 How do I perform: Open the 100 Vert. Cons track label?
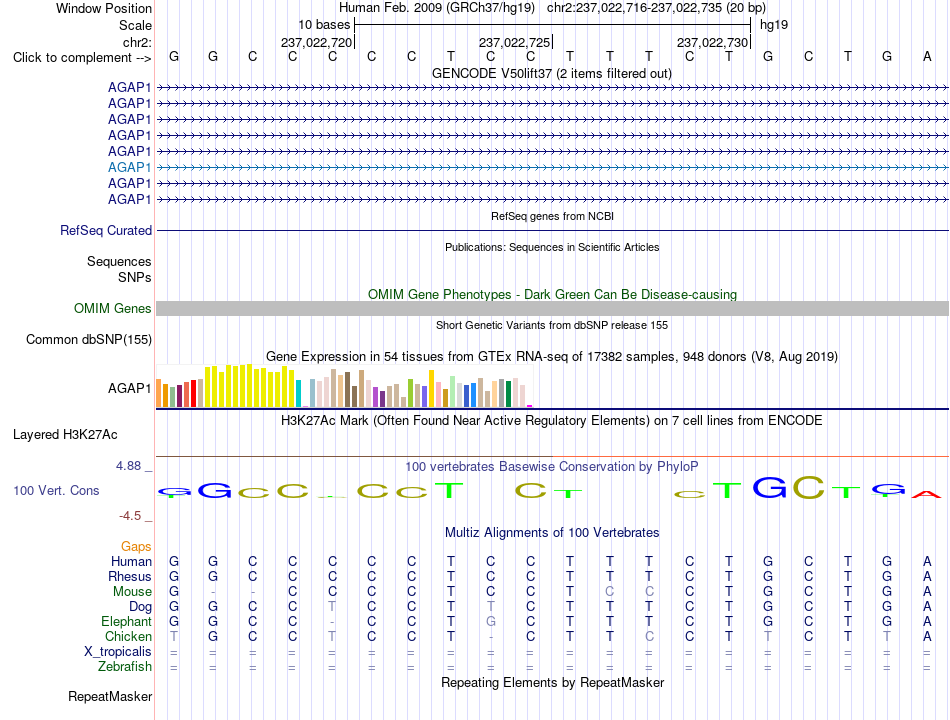[56, 490]
